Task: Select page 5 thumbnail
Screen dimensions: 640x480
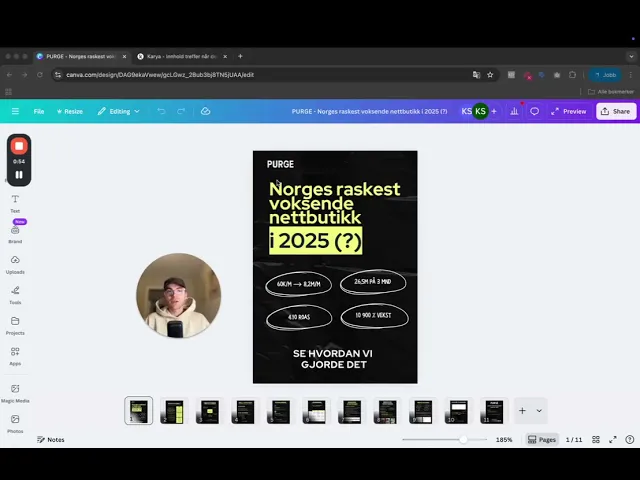Action: 280,411
